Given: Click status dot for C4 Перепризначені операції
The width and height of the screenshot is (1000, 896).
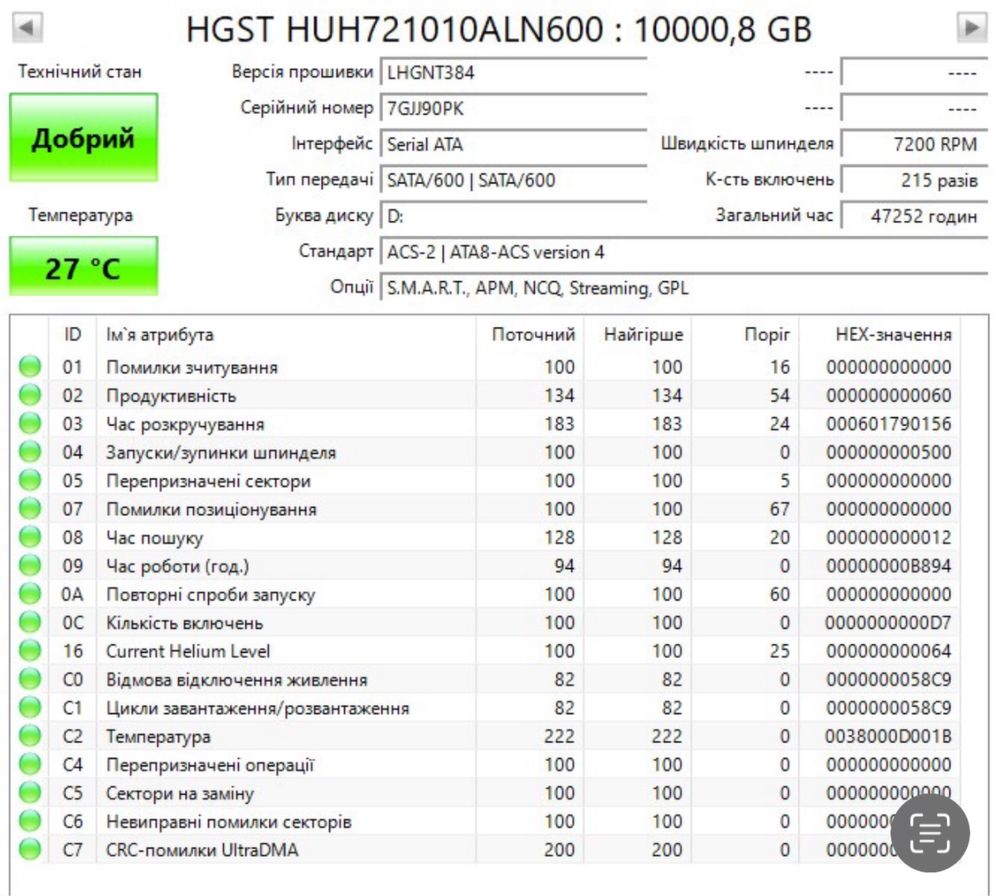Looking at the screenshot, I should pyautogui.click(x=30, y=764).
